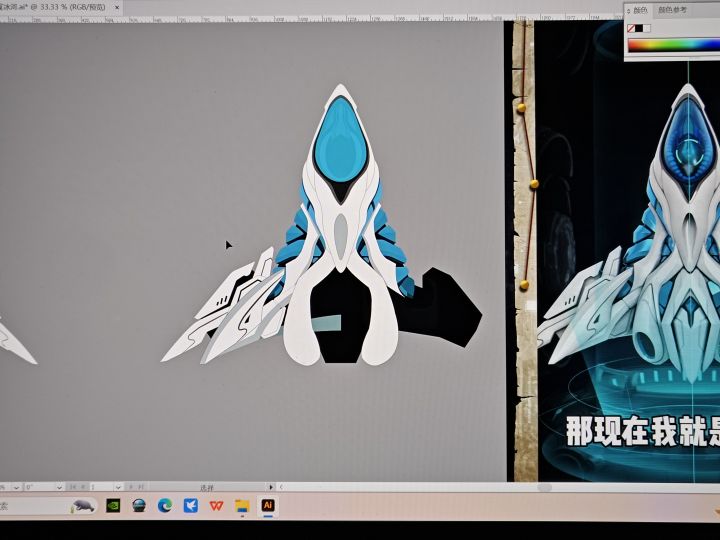Select the top yellow anchor point on the red path
The width and height of the screenshot is (720, 540).
521,108
